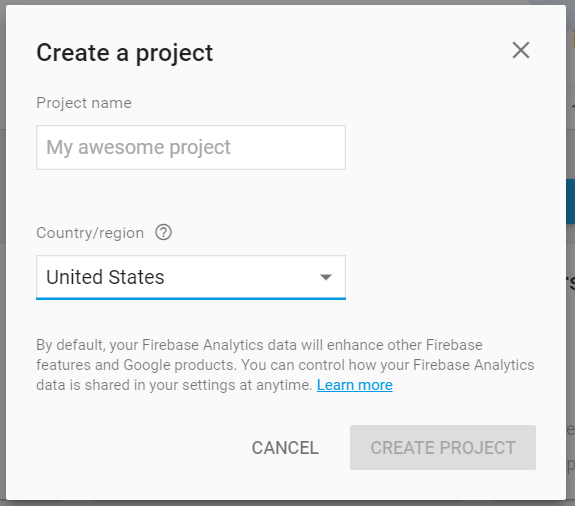575x506 pixels.
Task: Dismiss dialog via the X icon
Action: pos(521,50)
